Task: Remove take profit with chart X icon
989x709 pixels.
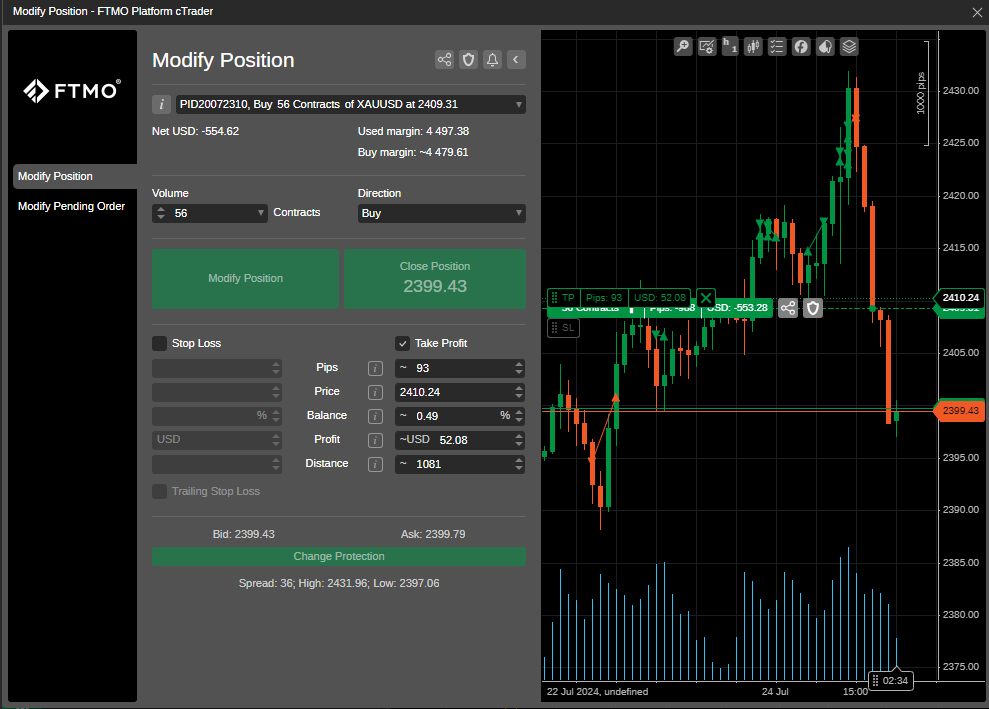Action: point(706,298)
